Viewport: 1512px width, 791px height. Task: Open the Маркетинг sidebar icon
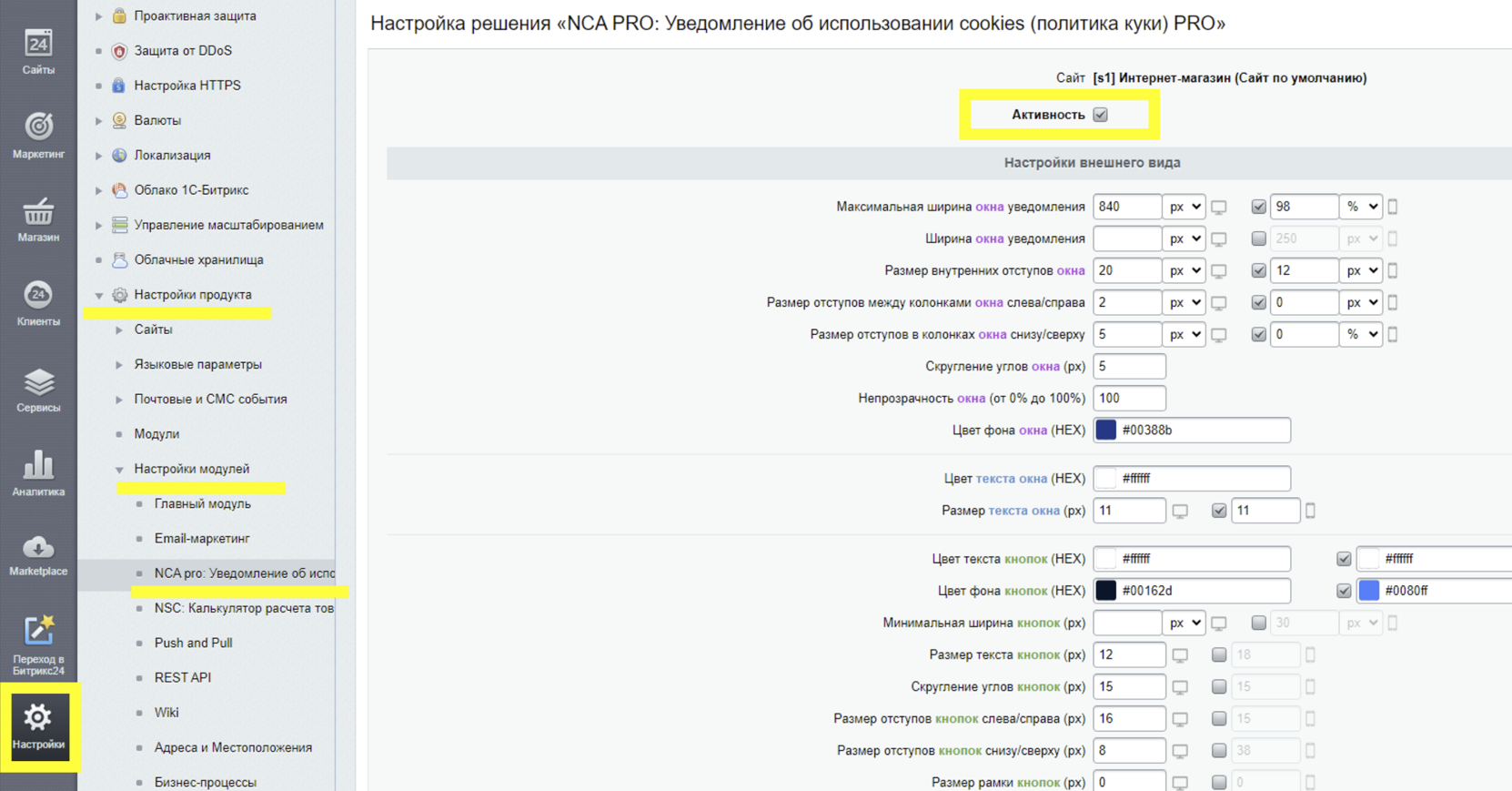click(38, 135)
